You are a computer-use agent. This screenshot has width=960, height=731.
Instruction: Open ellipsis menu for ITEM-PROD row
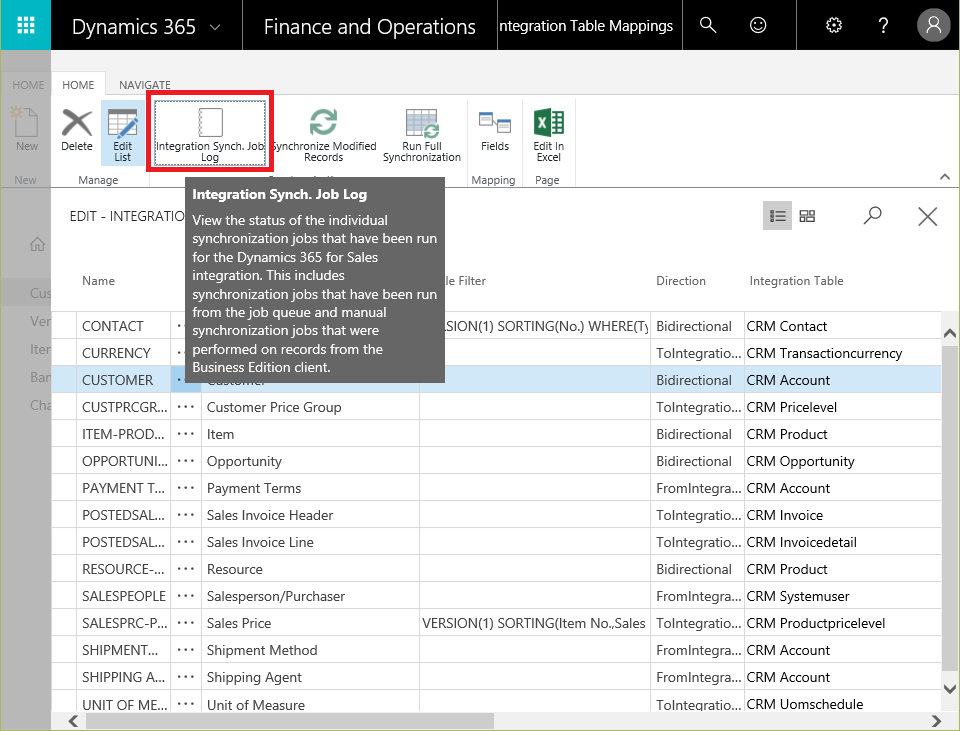click(x=186, y=434)
